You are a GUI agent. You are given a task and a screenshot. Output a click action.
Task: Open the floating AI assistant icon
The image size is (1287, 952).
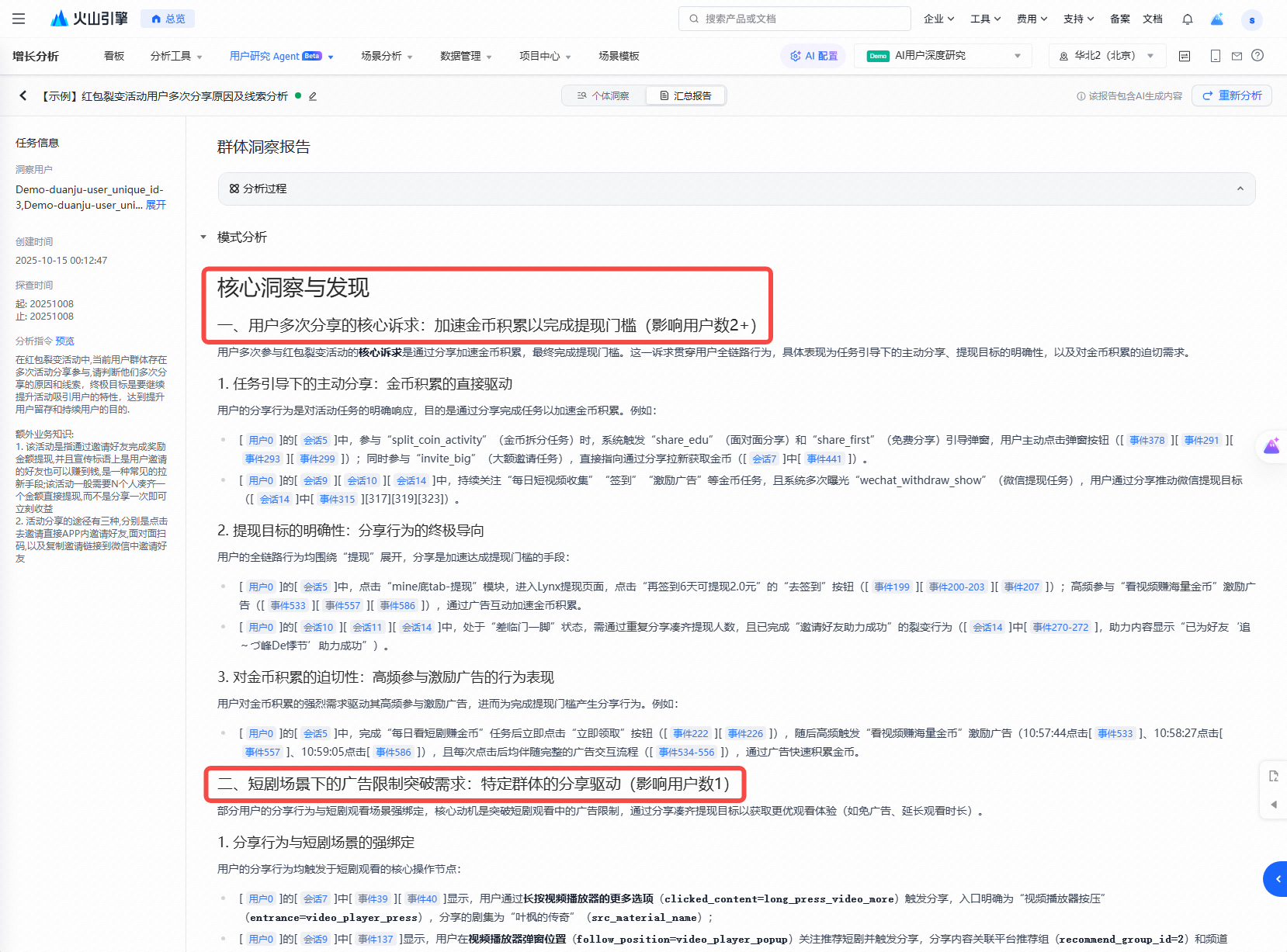(1271, 446)
